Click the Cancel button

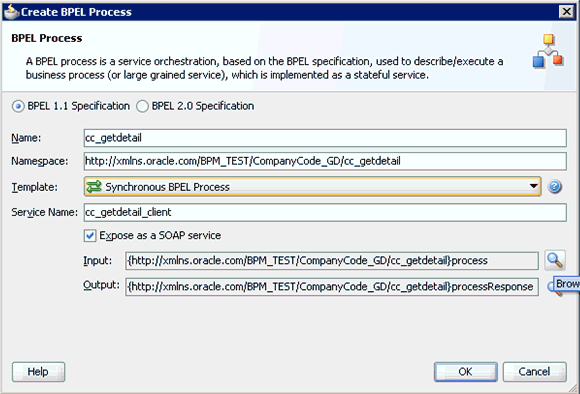(535, 371)
